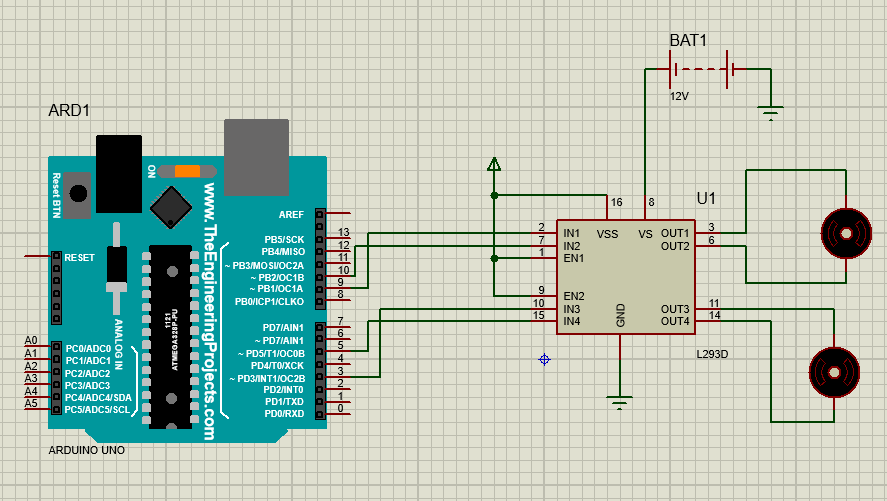Viewport: 887px width, 501px height.
Task: Click the U1 reference label
Action: tap(706, 198)
